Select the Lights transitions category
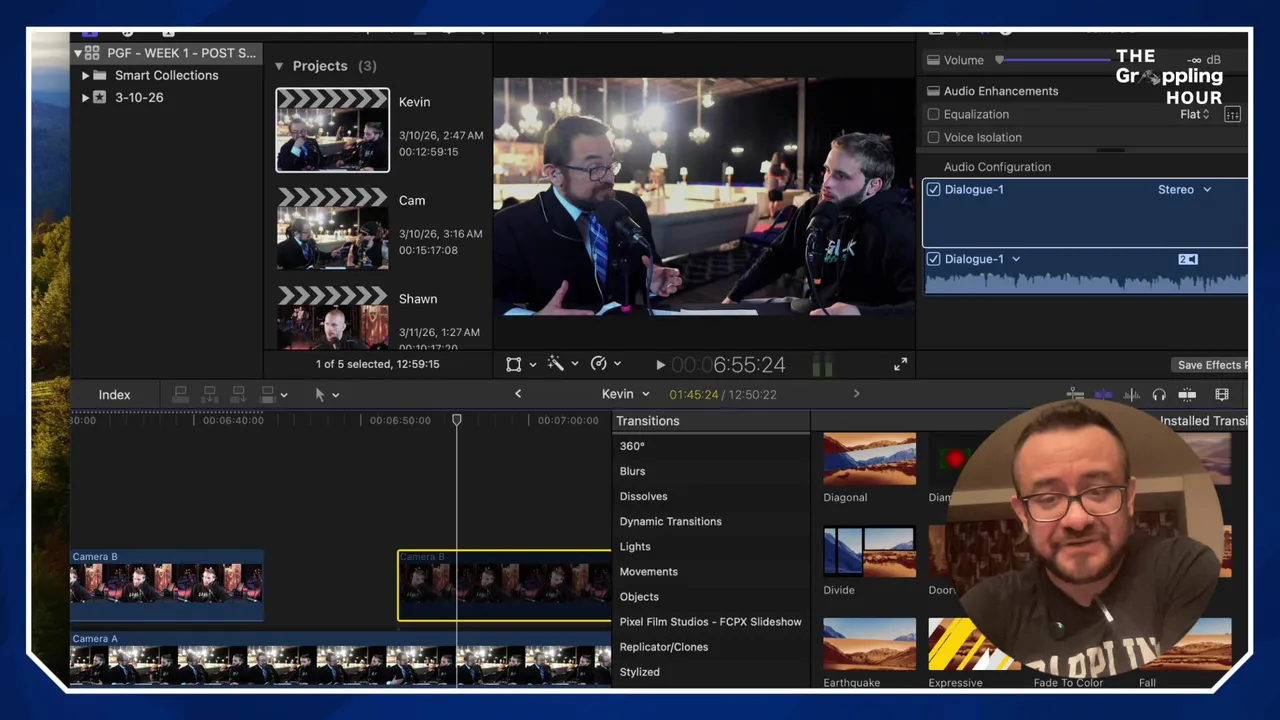 click(x=635, y=547)
